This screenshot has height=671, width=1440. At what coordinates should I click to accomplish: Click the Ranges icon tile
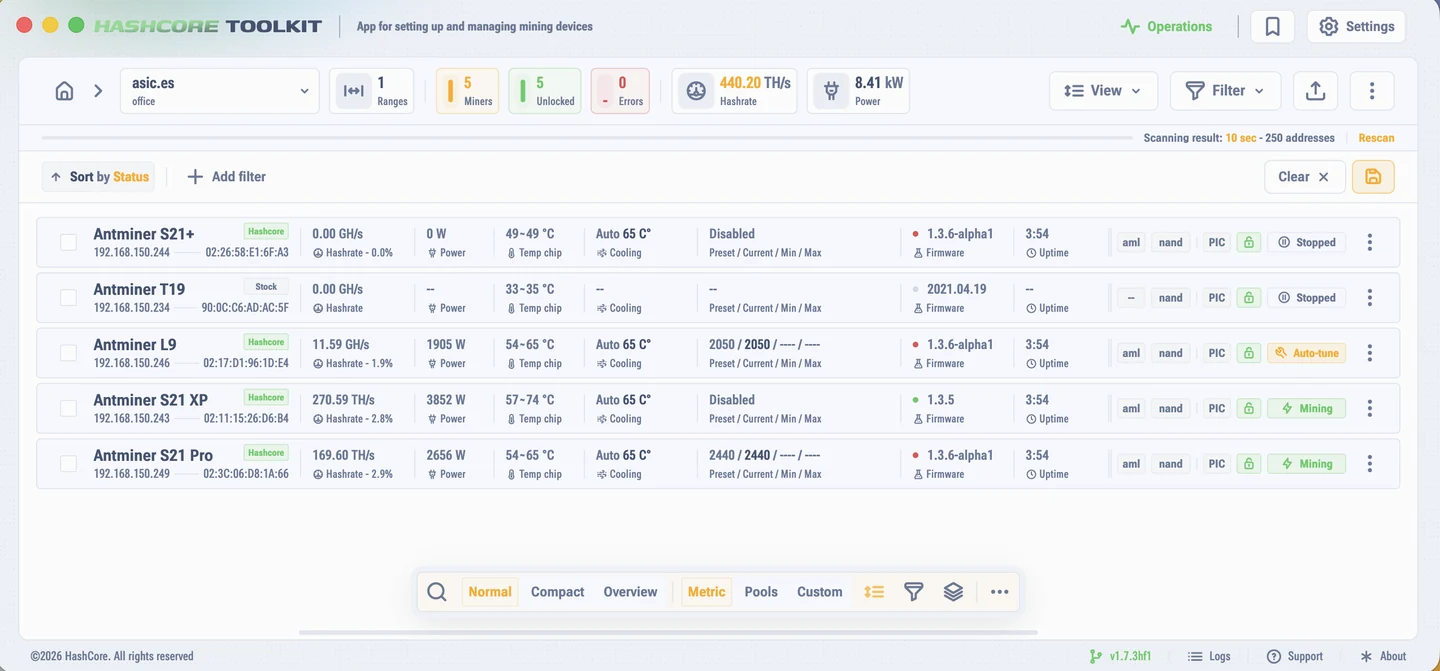point(353,91)
